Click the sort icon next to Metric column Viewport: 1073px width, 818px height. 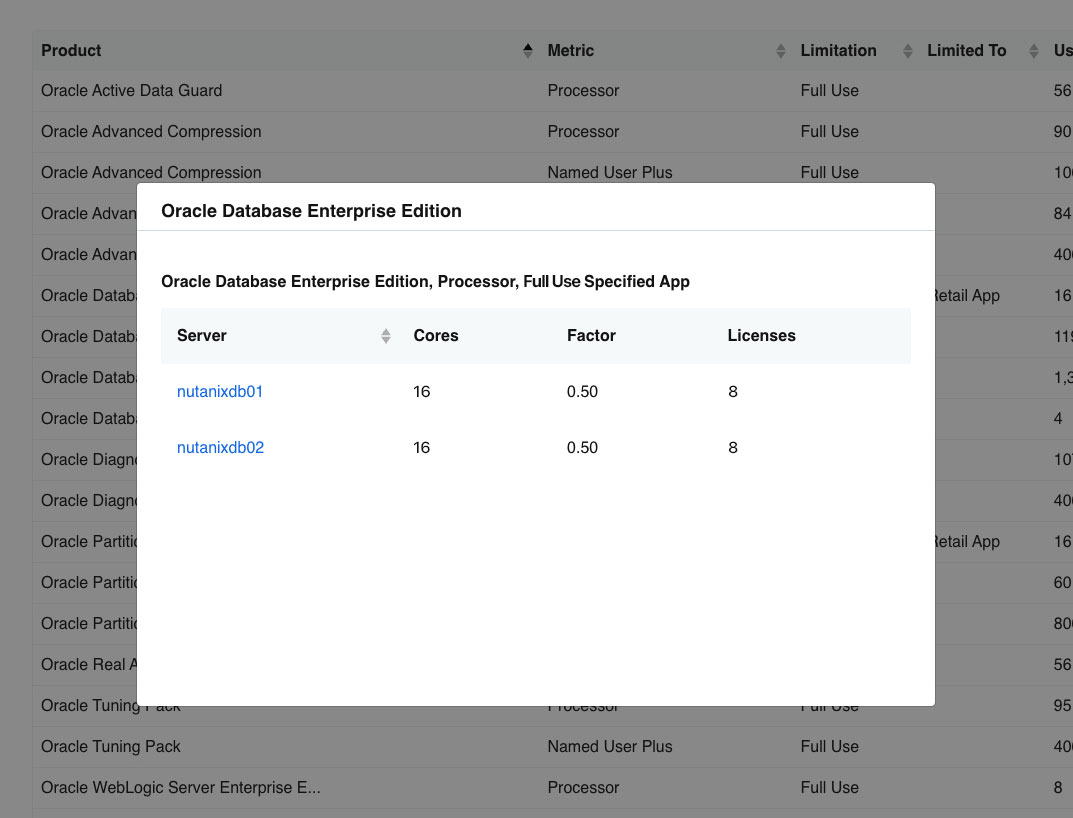pos(780,50)
